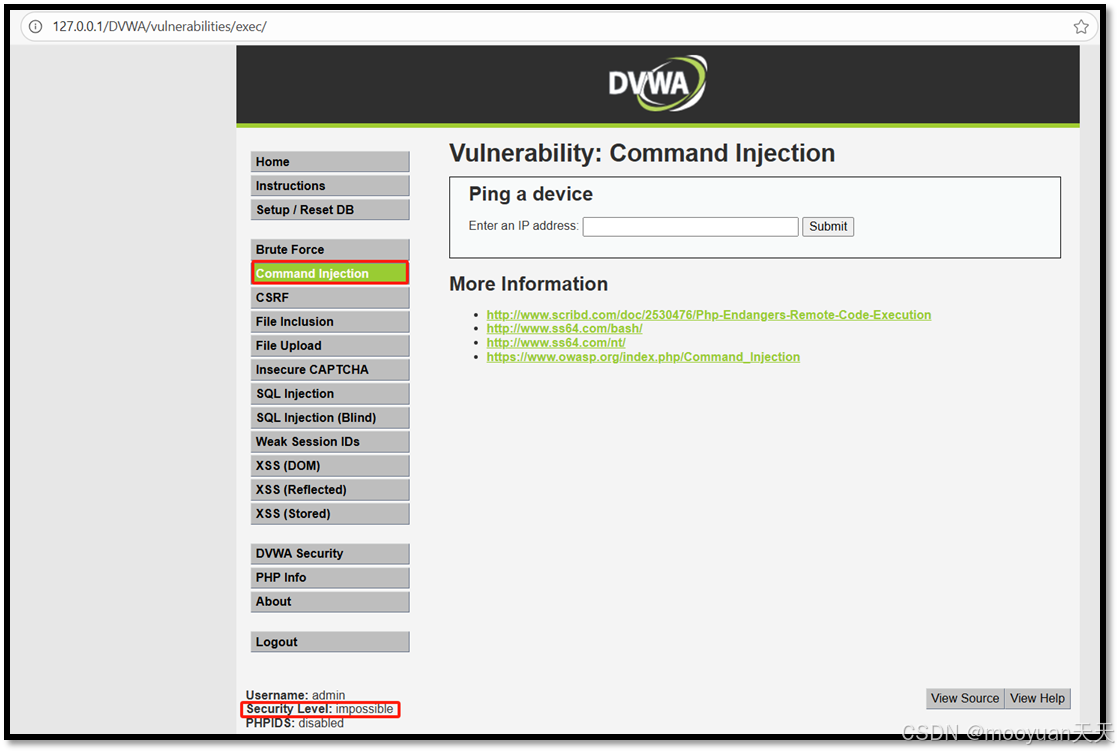Open the scribd Php-Endangers-Remote-Code-Execution link
Viewport: 1119px width, 753px height.
tap(709, 315)
